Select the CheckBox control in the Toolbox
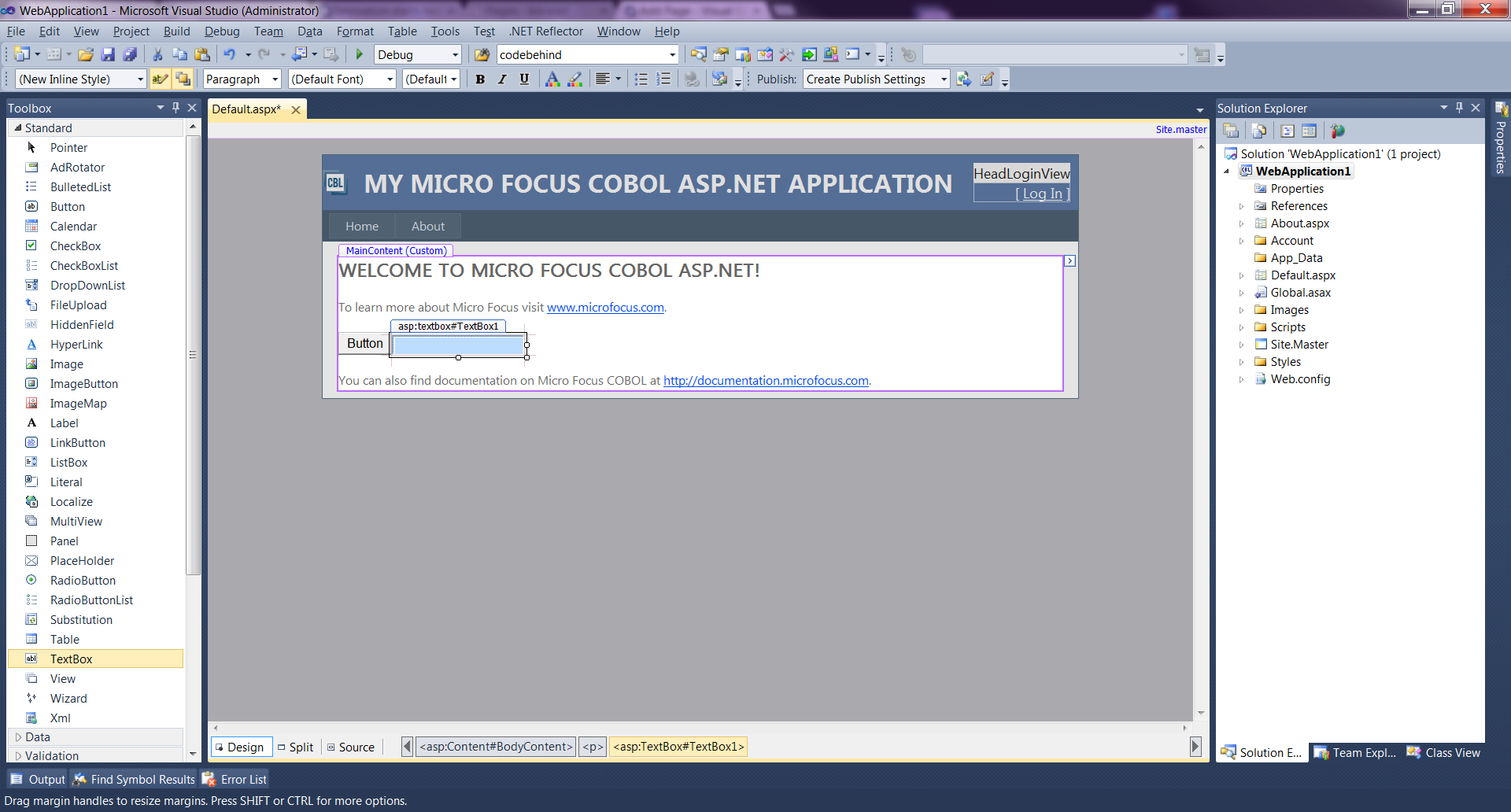The height and width of the screenshot is (812, 1511). (x=96, y=246)
